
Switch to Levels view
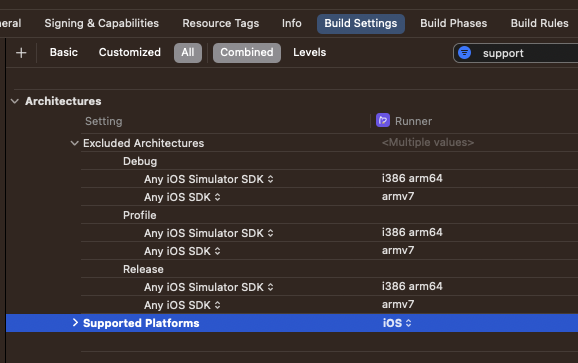coord(309,52)
